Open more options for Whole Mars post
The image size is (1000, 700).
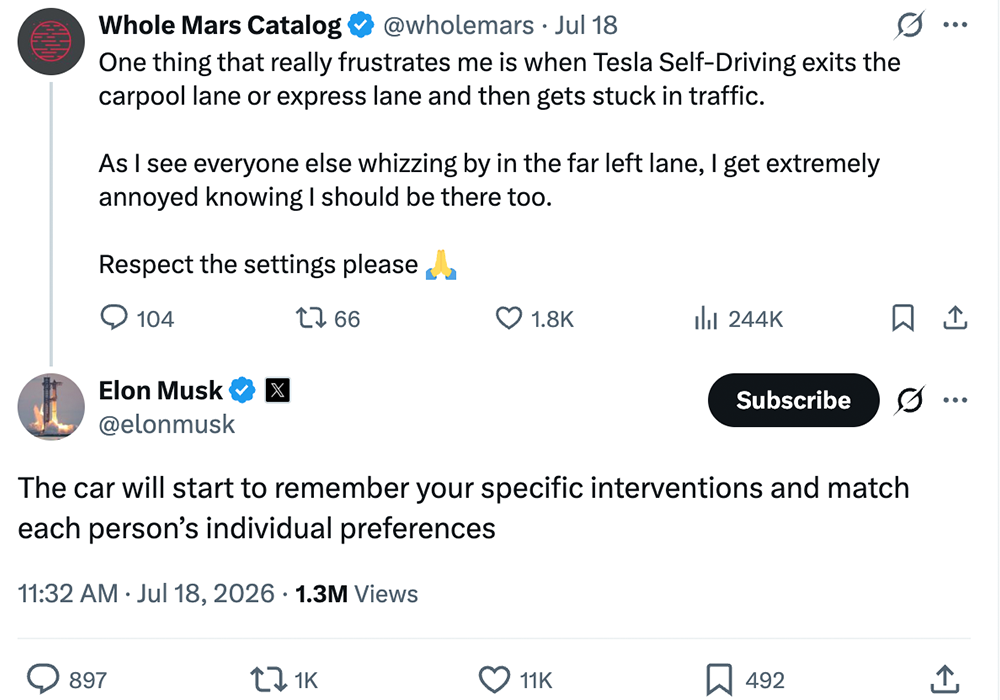955,25
